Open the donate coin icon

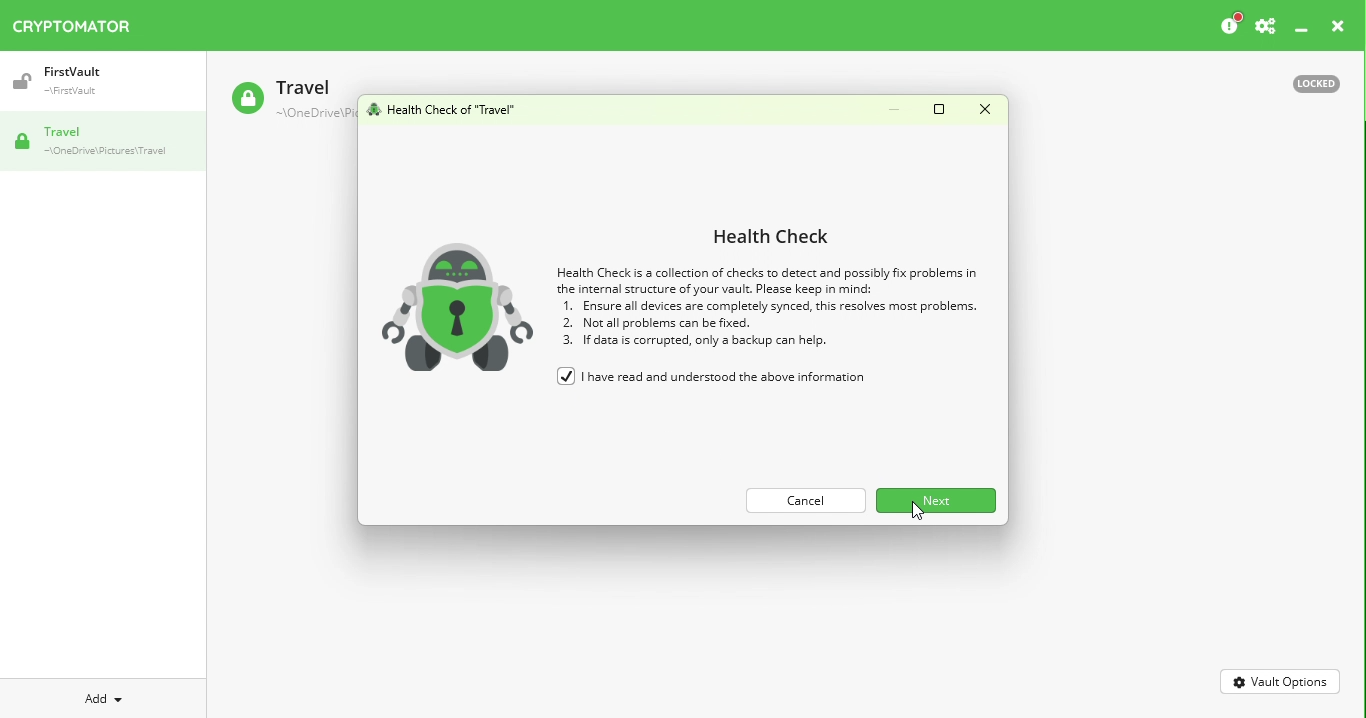1232,25
